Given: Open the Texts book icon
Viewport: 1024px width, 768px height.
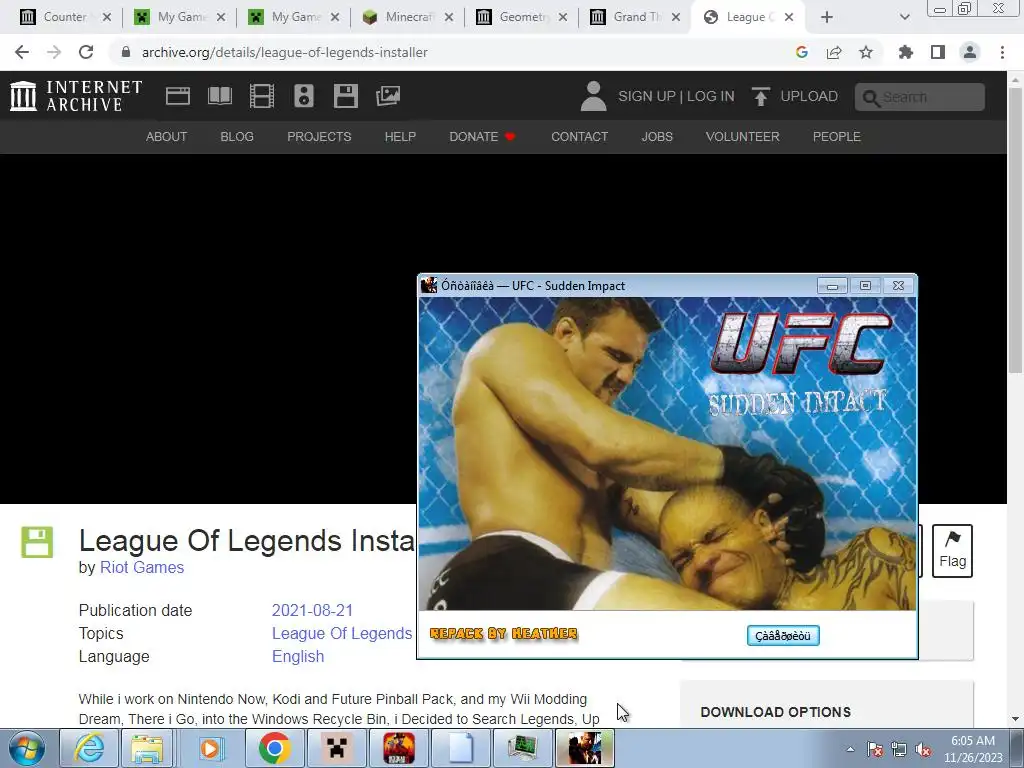Looking at the screenshot, I should click(219, 96).
